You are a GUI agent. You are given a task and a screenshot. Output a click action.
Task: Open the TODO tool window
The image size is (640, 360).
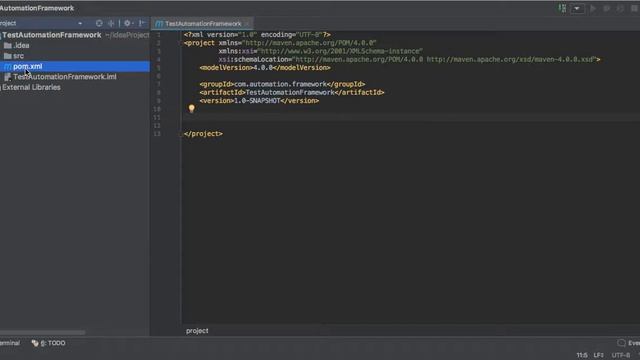(49, 343)
